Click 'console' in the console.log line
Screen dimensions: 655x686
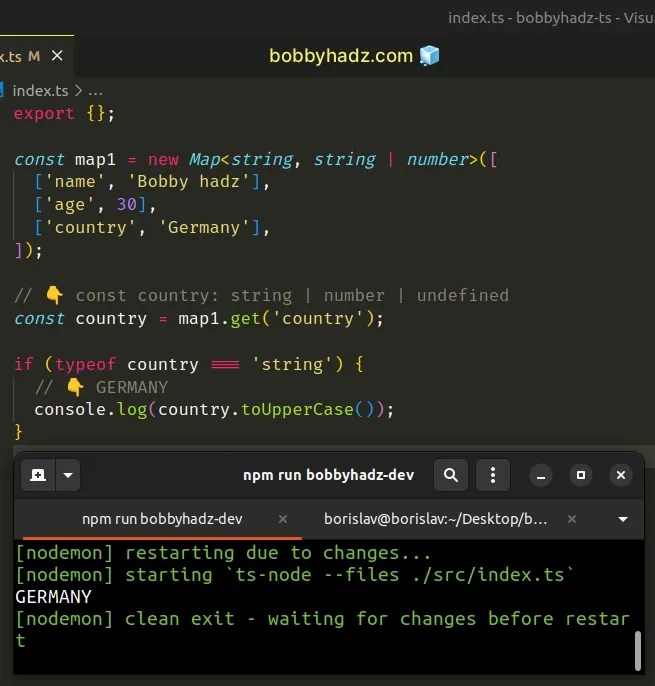70,410
